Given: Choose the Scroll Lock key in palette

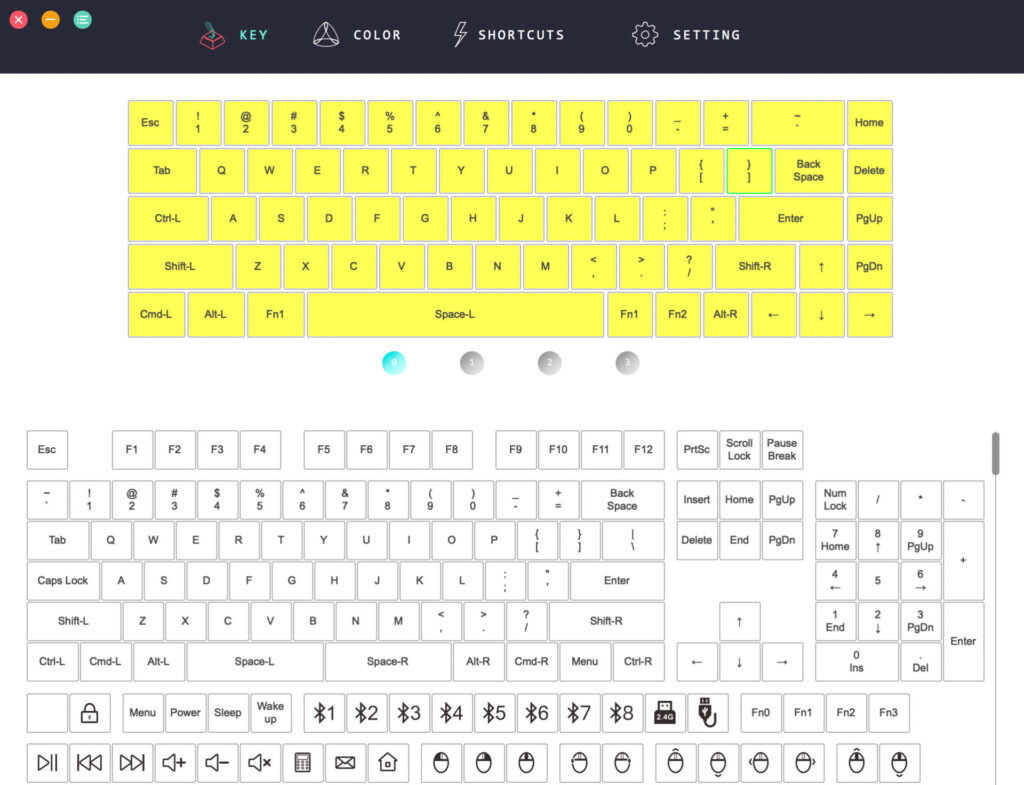Looking at the screenshot, I should [x=739, y=449].
